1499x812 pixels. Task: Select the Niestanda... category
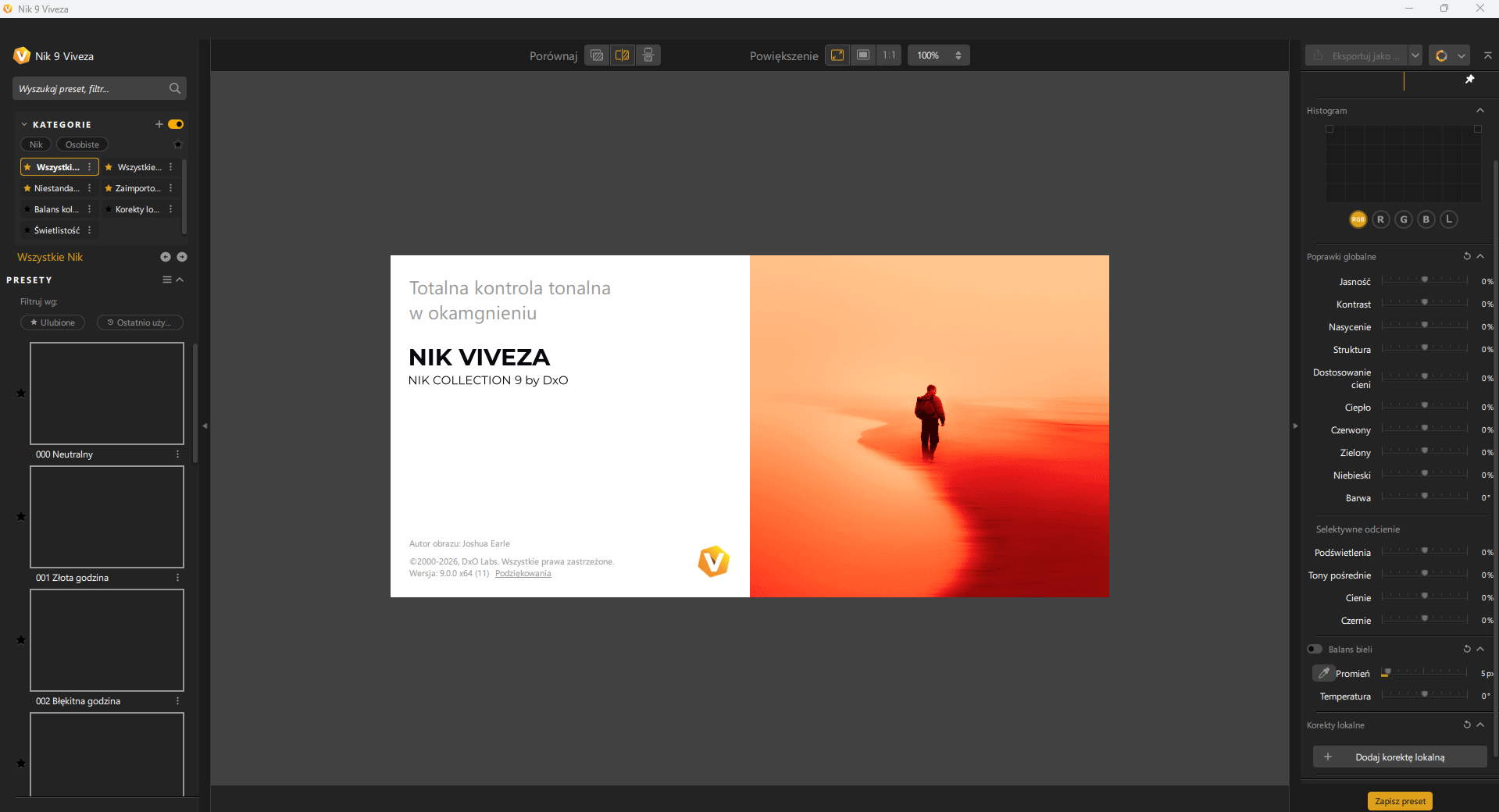click(x=56, y=188)
